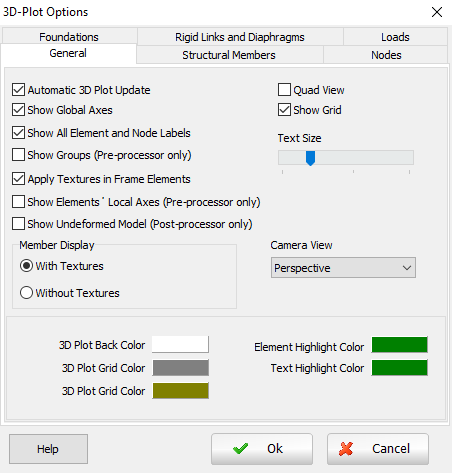Open the olive 3D Plot Grid Color swatch
This screenshot has width=452, height=473.
coord(181,391)
